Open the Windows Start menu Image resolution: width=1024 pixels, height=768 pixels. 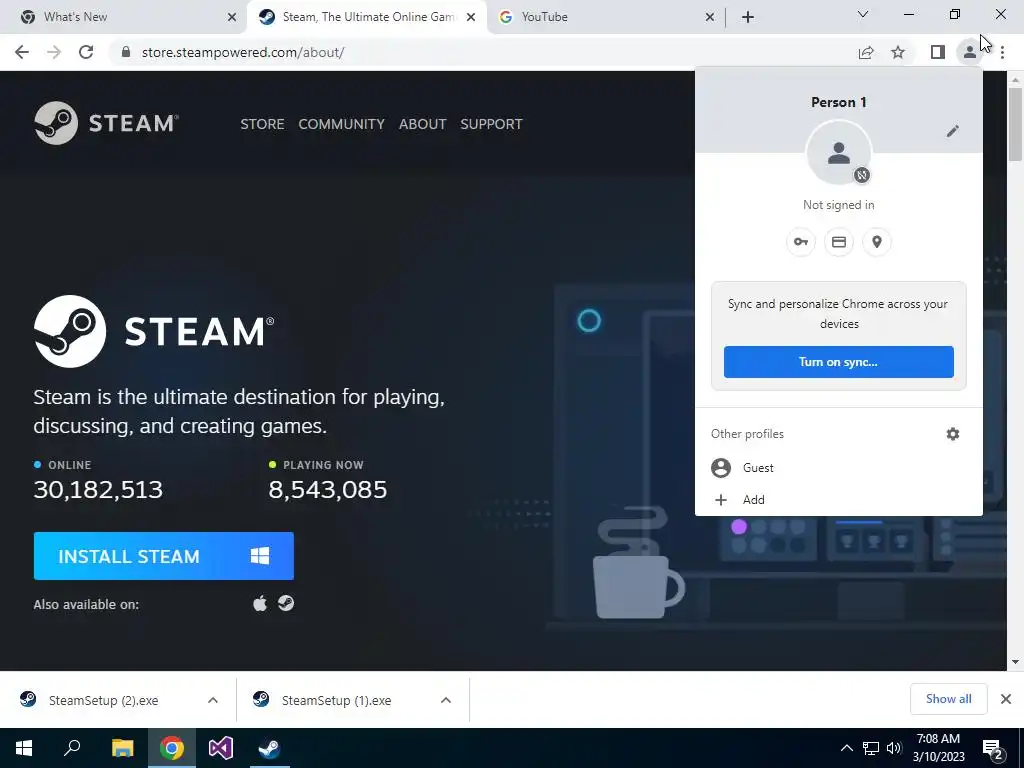click(x=24, y=748)
